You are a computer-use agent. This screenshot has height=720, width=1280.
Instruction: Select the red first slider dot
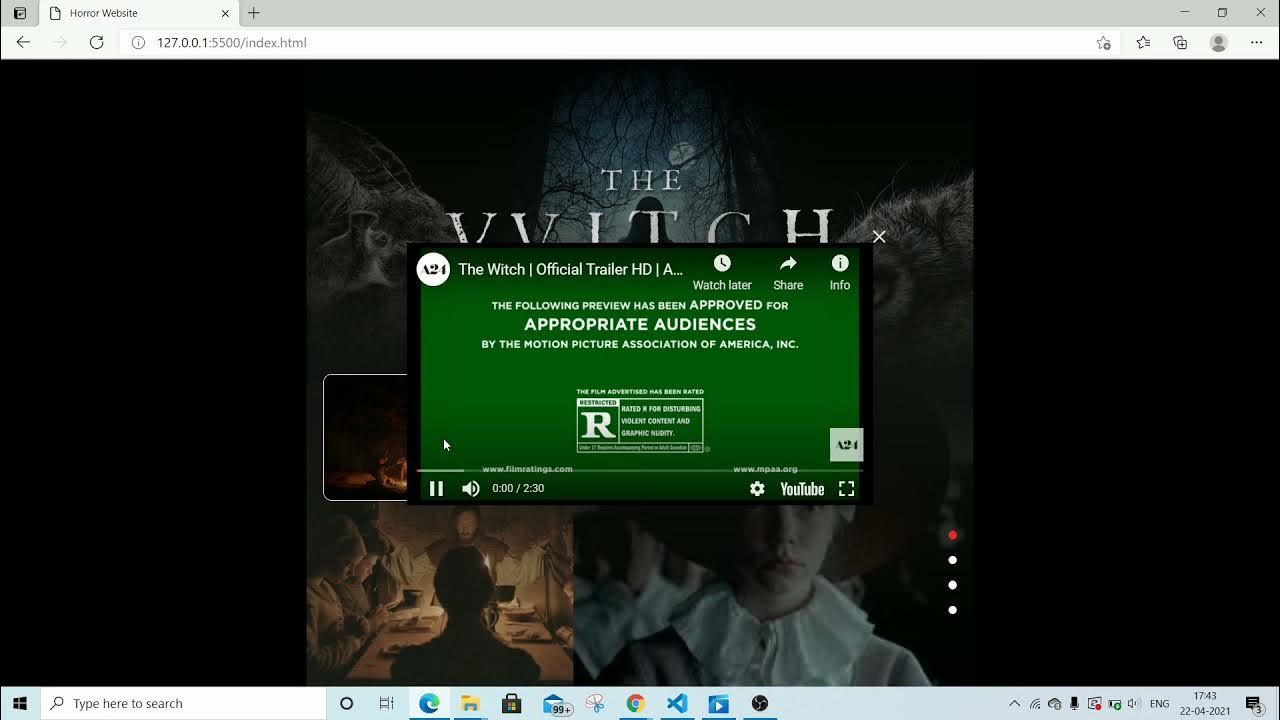(x=952, y=535)
